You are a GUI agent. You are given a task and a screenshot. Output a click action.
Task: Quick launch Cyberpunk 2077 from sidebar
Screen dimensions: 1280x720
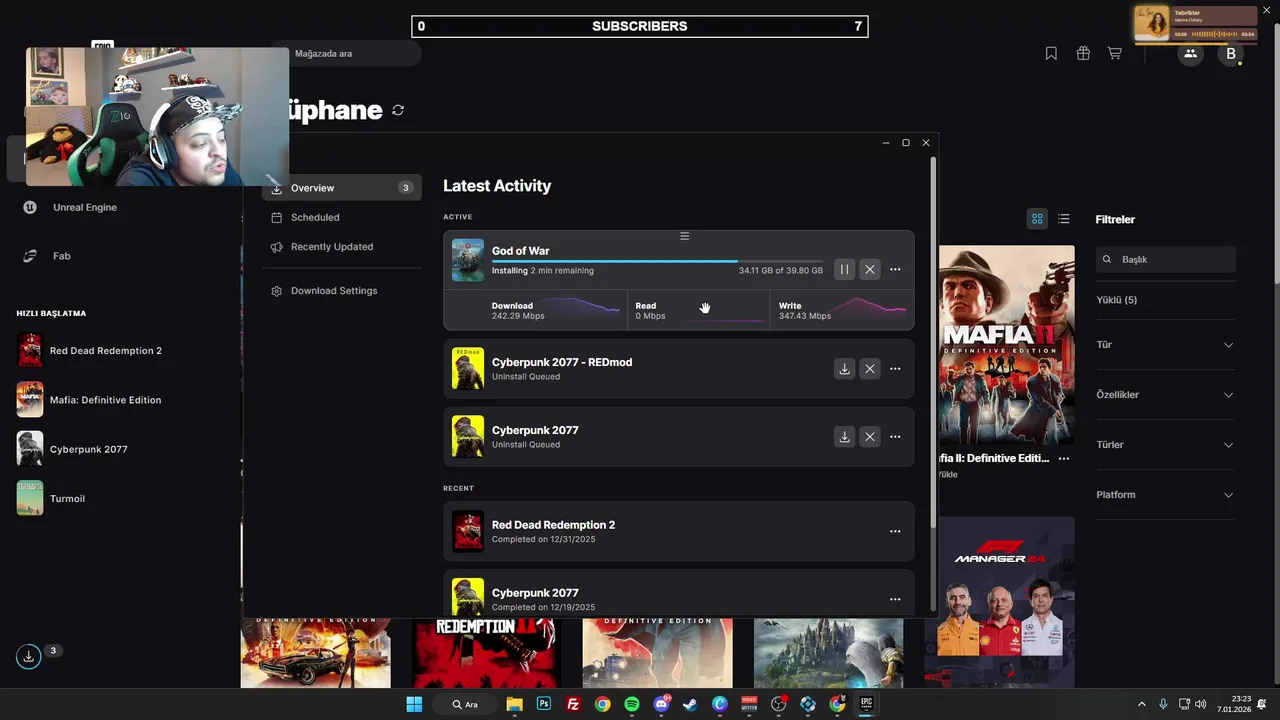[74, 449]
